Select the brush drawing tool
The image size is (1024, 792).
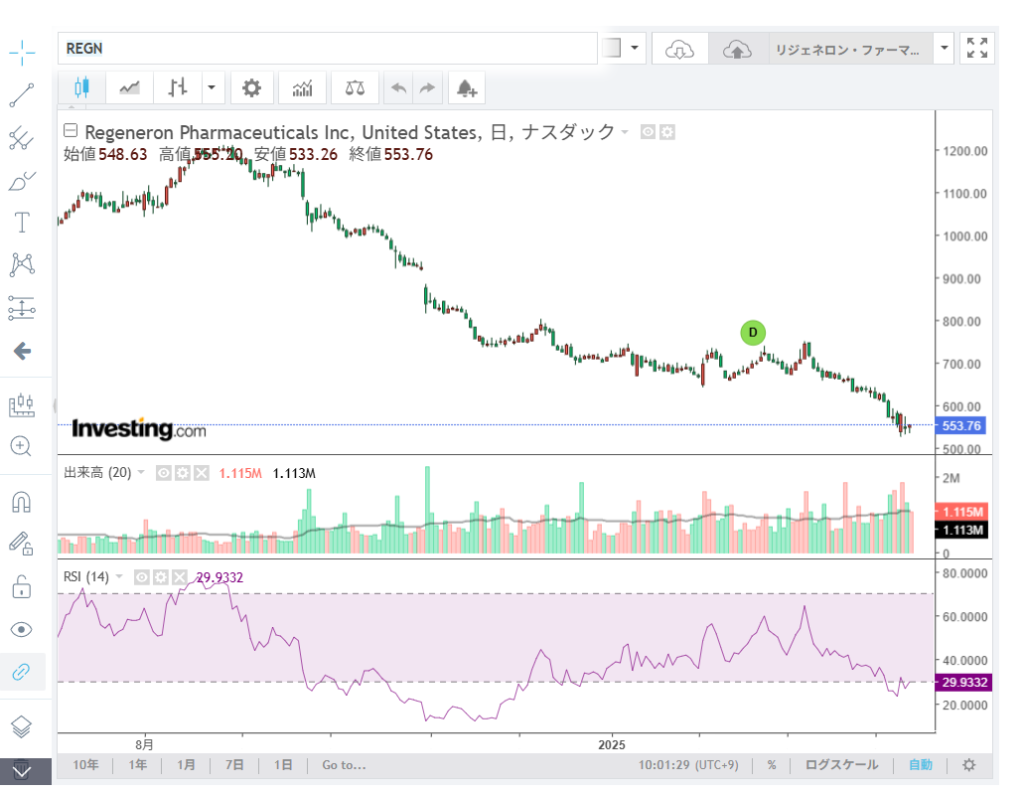coord(22,181)
